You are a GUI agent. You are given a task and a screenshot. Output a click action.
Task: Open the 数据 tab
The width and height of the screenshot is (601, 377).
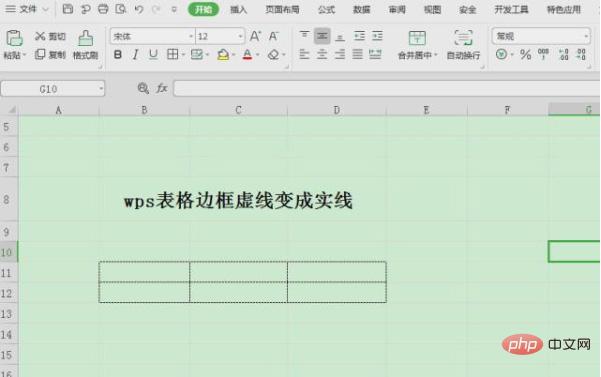point(361,10)
